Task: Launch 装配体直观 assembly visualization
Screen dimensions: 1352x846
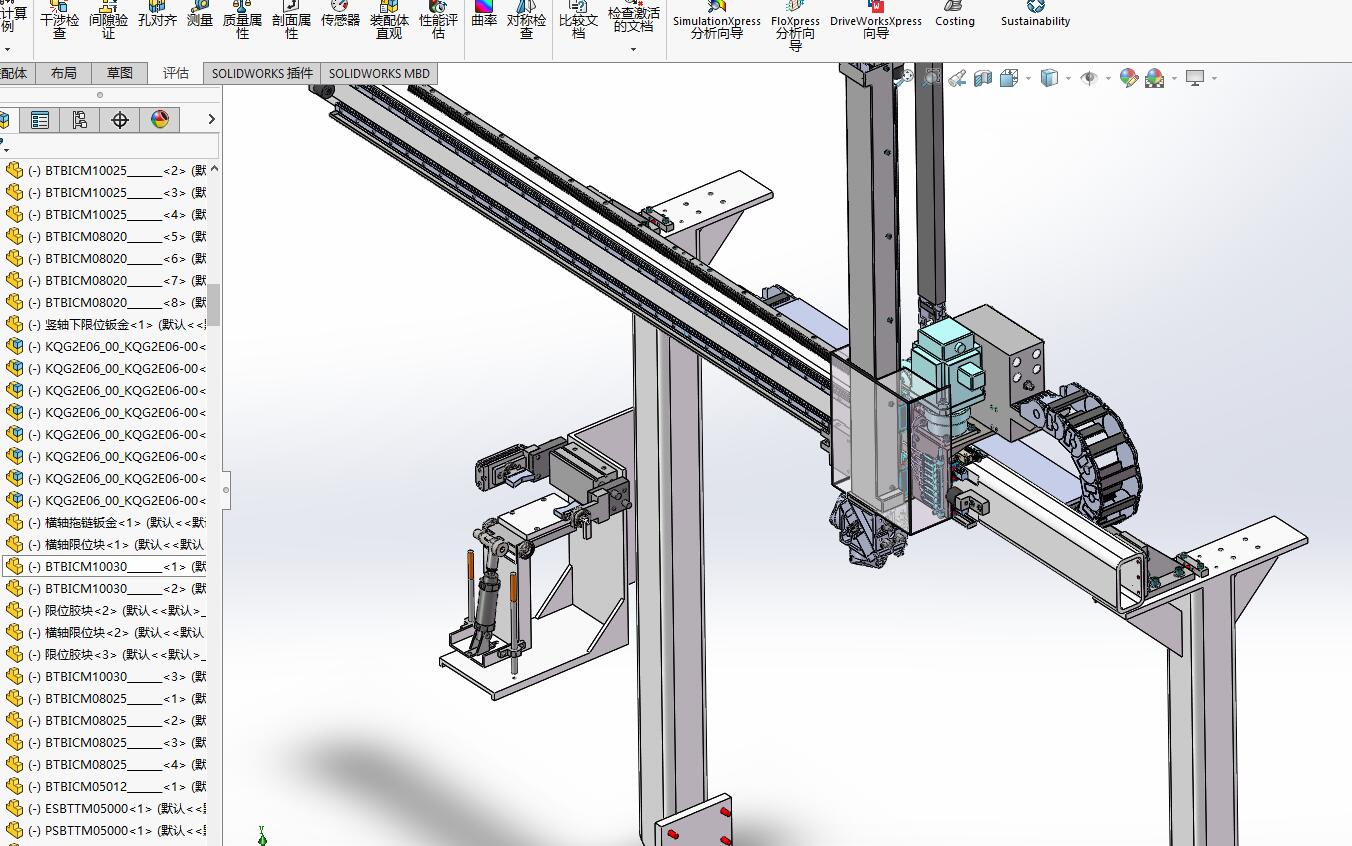Action: pyautogui.click(x=389, y=20)
